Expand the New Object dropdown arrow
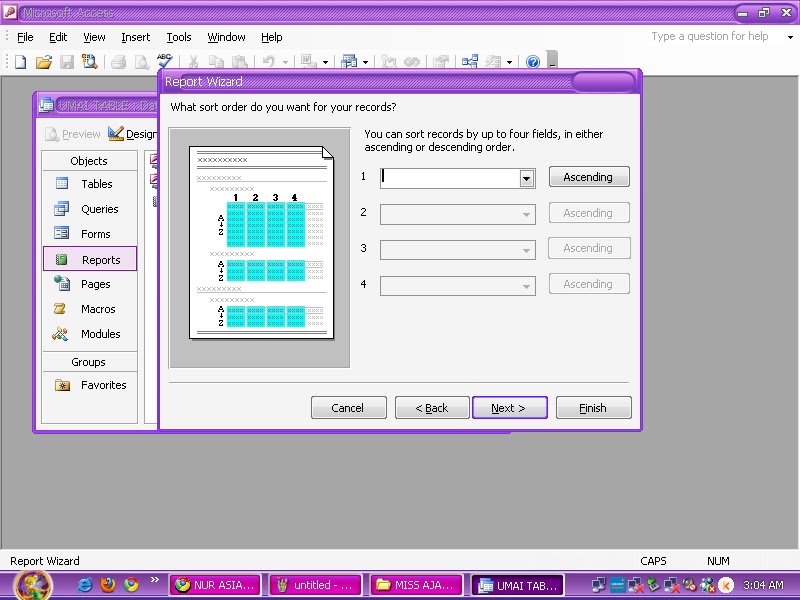The height and width of the screenshot is (600, 800). (x=509, y=63)
